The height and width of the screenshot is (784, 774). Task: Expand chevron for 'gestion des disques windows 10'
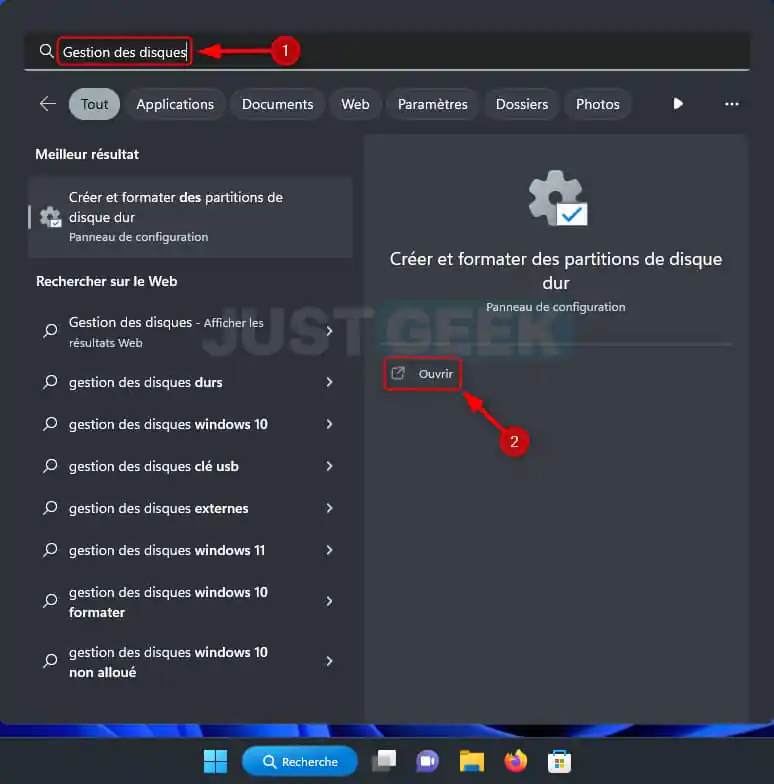pyautogui.click(x=329, y=424)
